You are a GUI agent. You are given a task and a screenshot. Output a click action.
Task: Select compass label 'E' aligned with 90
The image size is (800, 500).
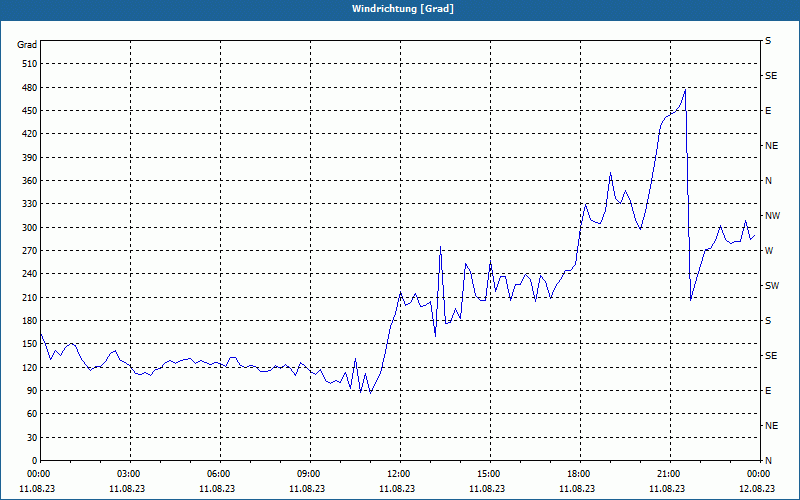tap(768, 391)
